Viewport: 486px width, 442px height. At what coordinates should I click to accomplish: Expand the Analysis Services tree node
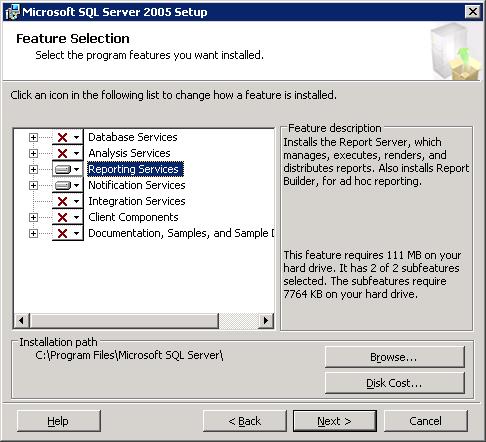point(33,153)
